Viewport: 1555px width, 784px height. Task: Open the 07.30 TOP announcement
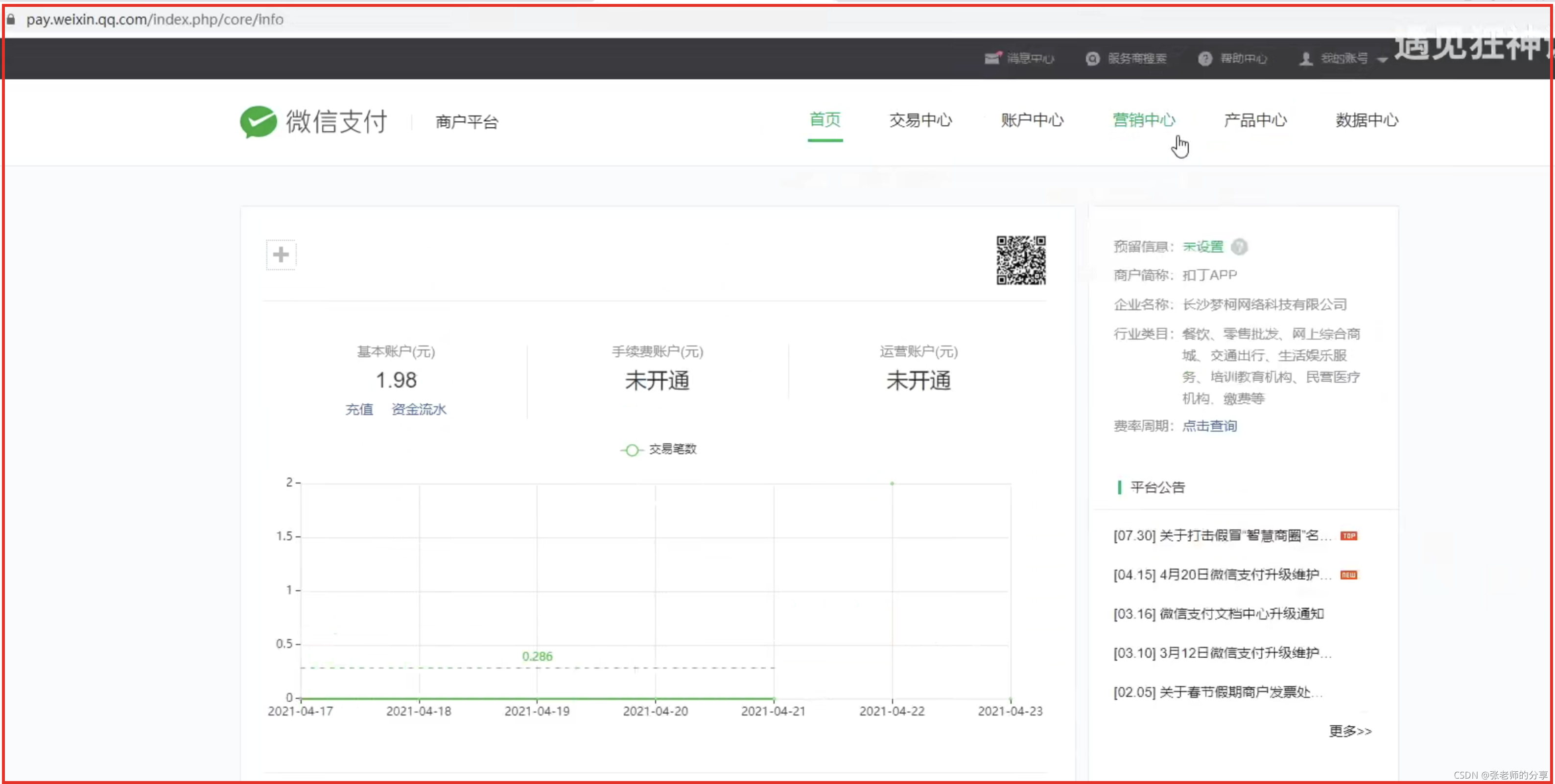tap(1222, 536)
